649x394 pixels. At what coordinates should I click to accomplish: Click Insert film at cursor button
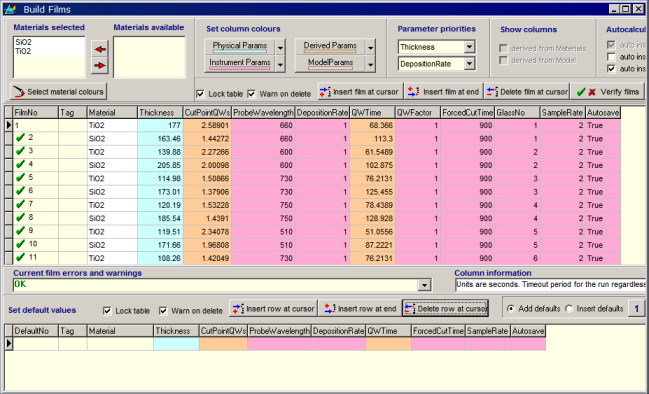360,91
